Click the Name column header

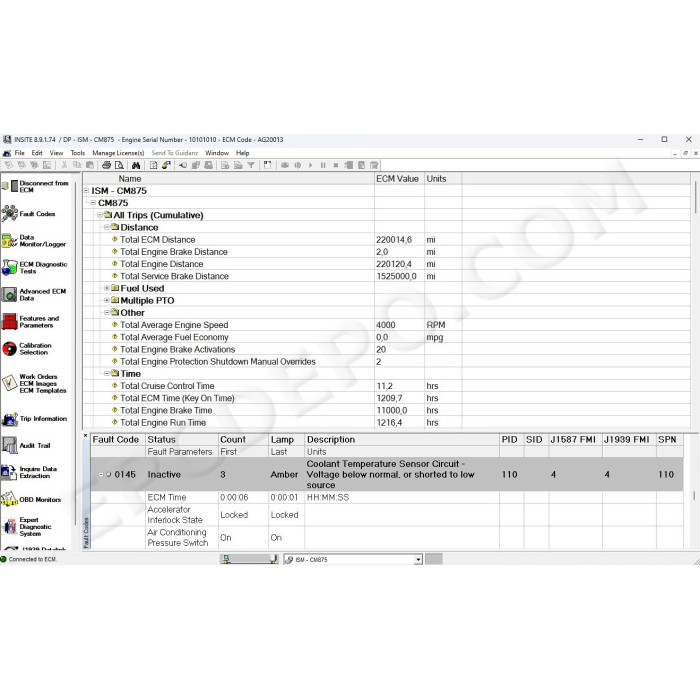229,179
